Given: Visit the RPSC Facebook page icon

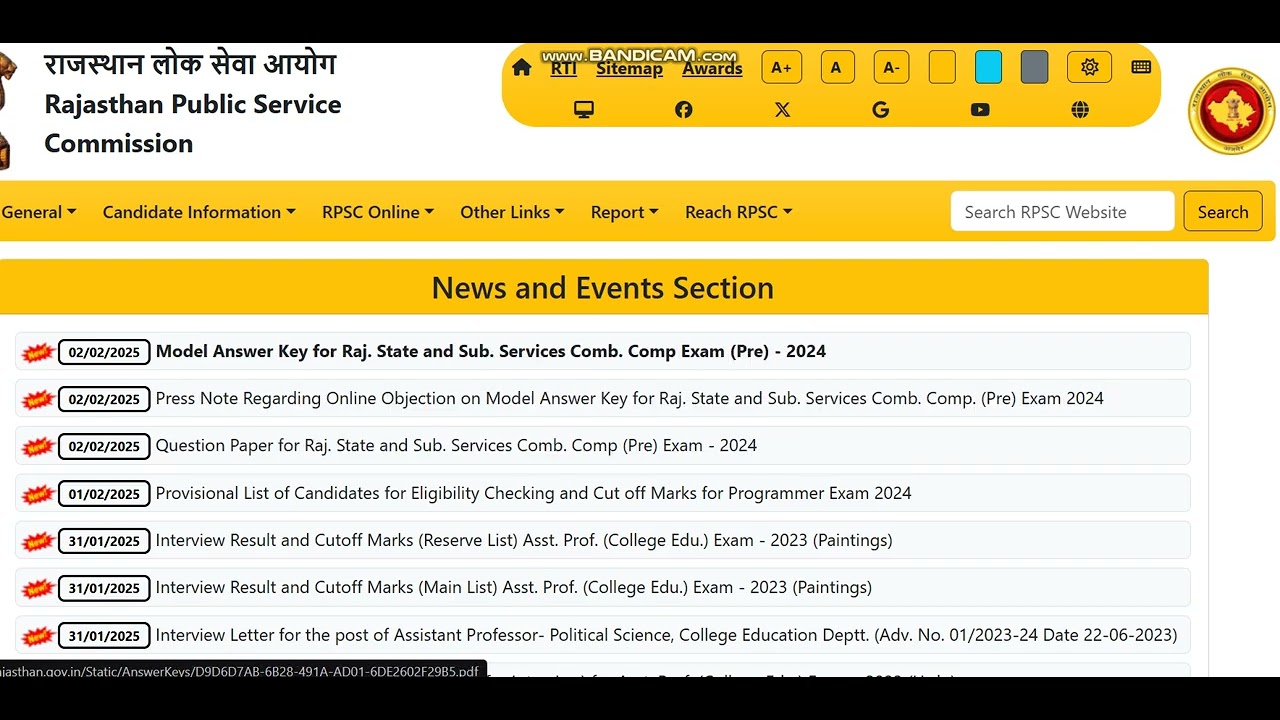Looking at the screenshot, I should coord(683,110).
